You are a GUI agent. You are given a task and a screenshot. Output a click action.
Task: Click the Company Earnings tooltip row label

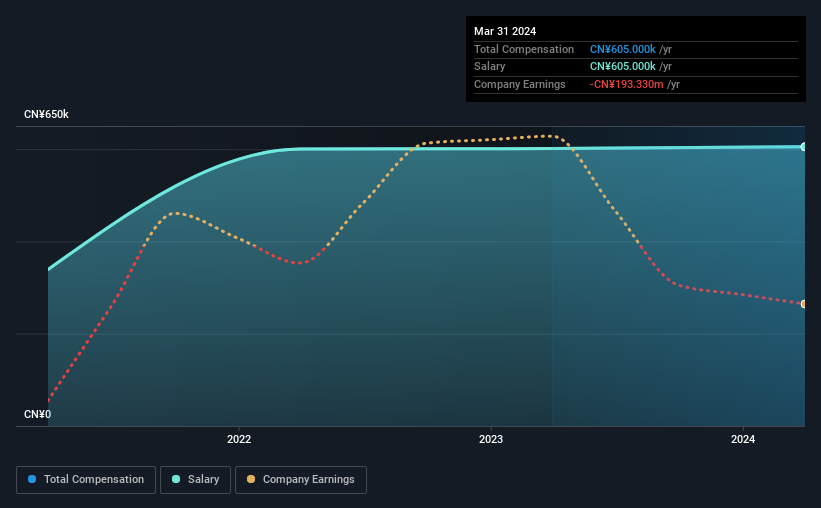pos(519,84)
